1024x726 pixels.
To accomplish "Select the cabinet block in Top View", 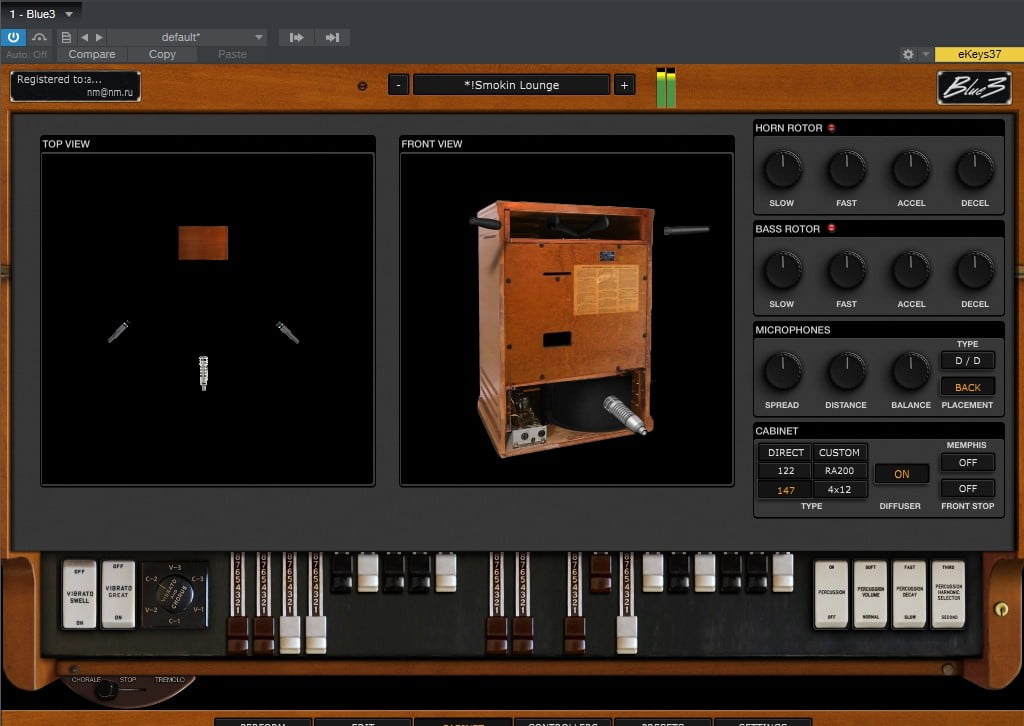I will pyautogui.click(x=203, y=243).
